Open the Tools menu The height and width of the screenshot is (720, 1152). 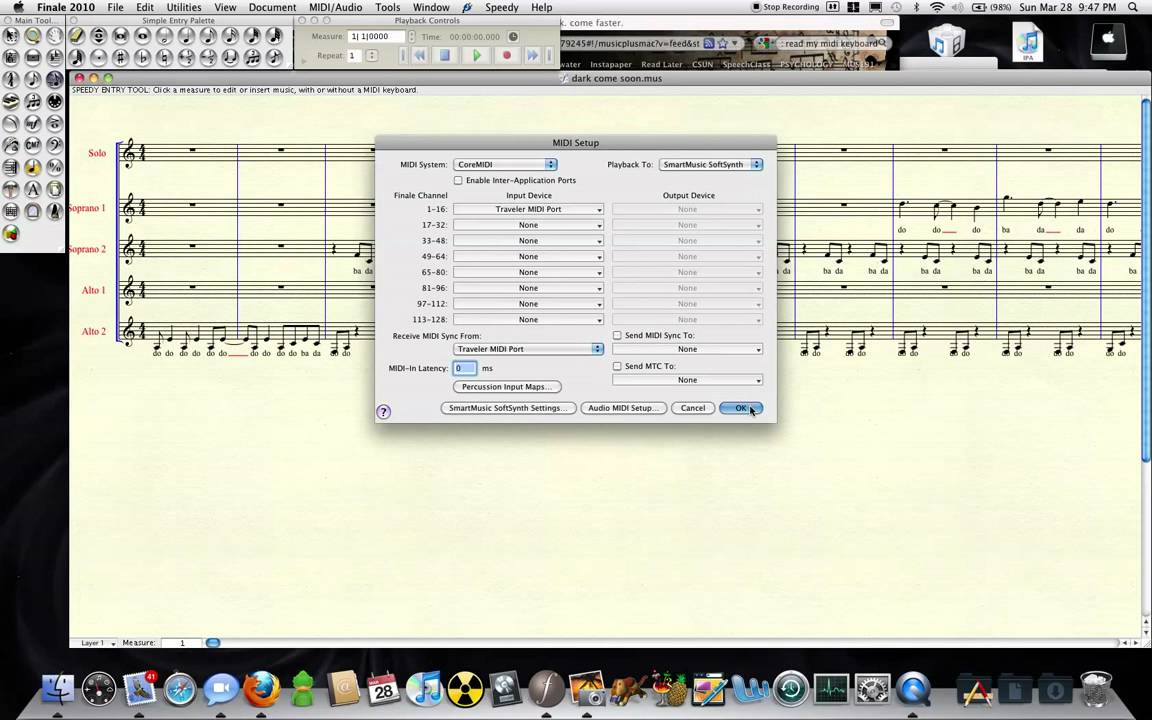coord(387,7)
